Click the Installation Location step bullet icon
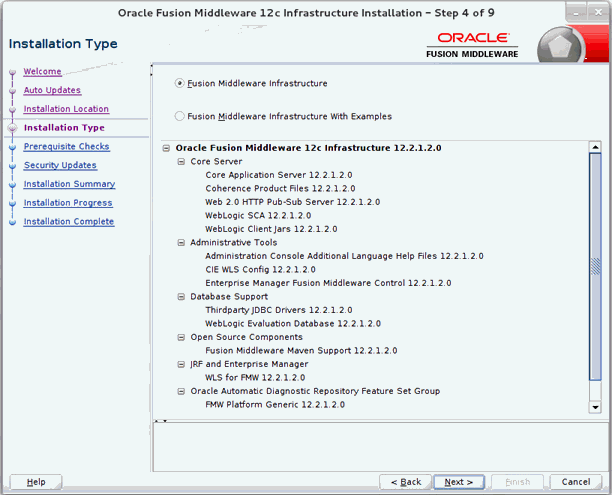 (12, 110)
